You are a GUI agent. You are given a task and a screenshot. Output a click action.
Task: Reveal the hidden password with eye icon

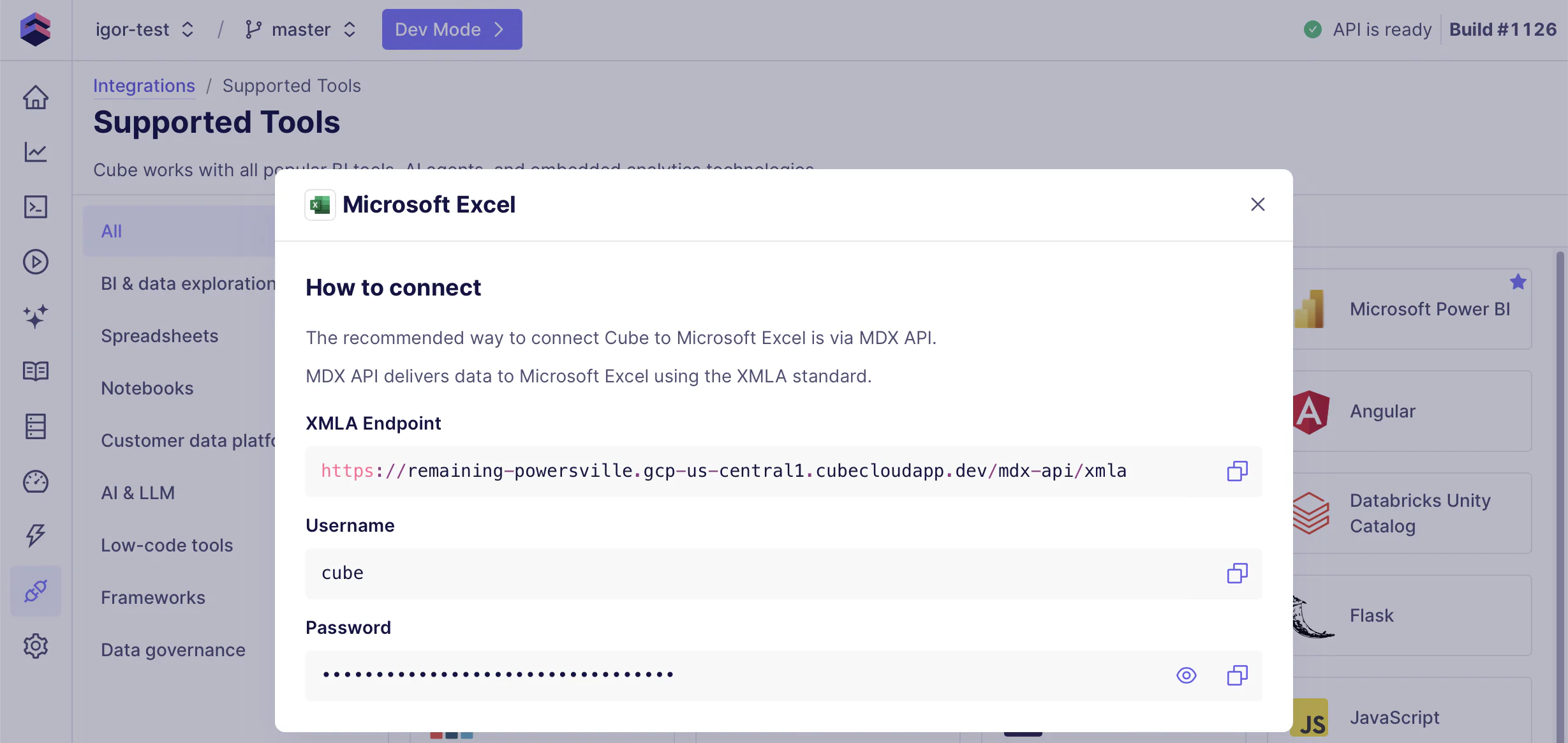1186,675
